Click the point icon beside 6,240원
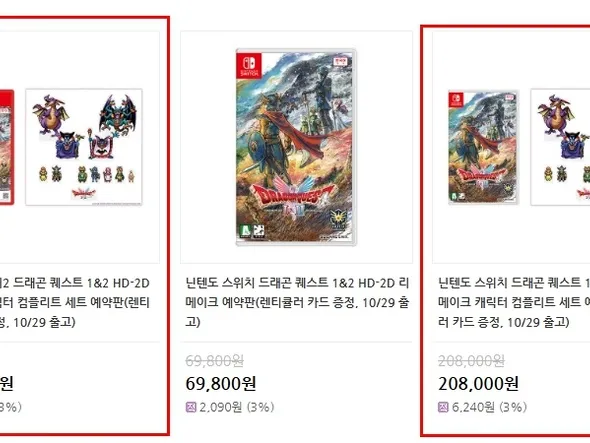This screenshot has width=590, height=443. pyautogui.click(x=443, y=407)
